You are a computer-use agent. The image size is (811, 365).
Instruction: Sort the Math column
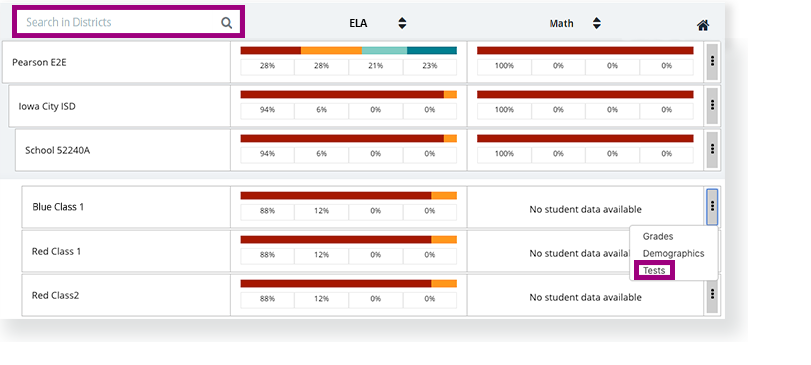tap(597, 23)
